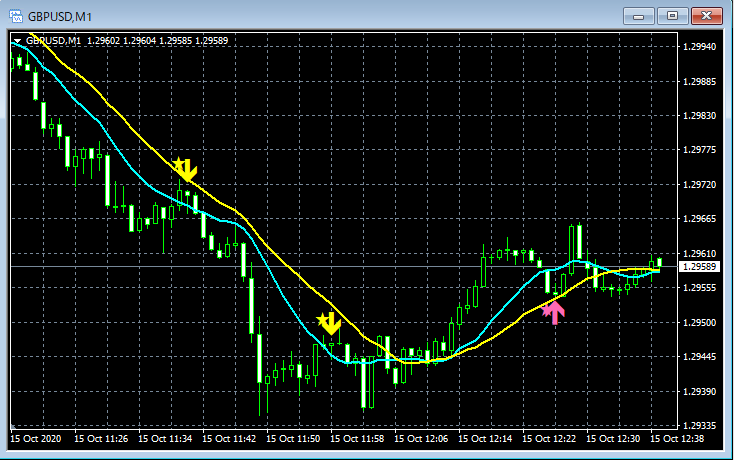
Task: Click the 15 Oct 11:50 time label
Action: point(293,439)
